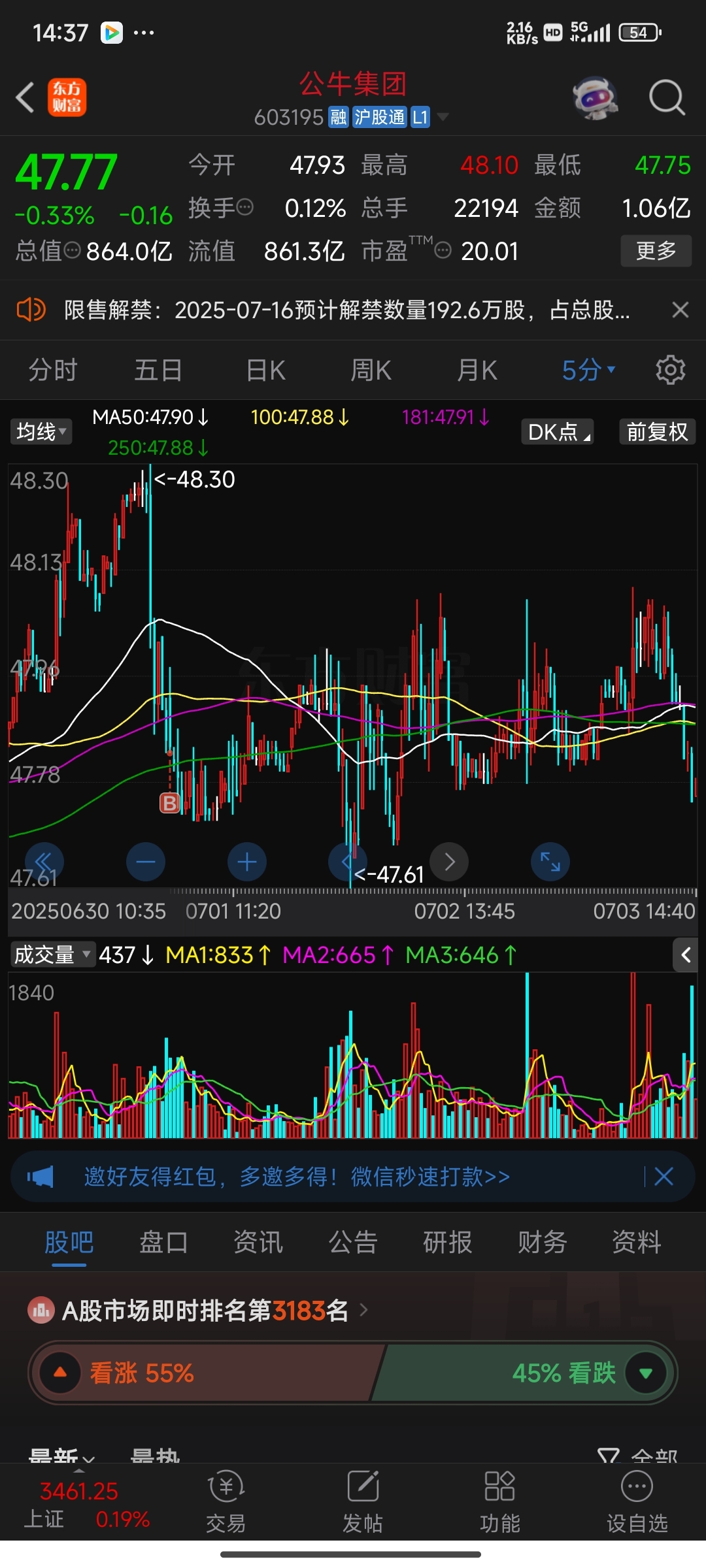Select the 研报 tab
This screenshot has width=706, height=1568.
[448, 1242]
